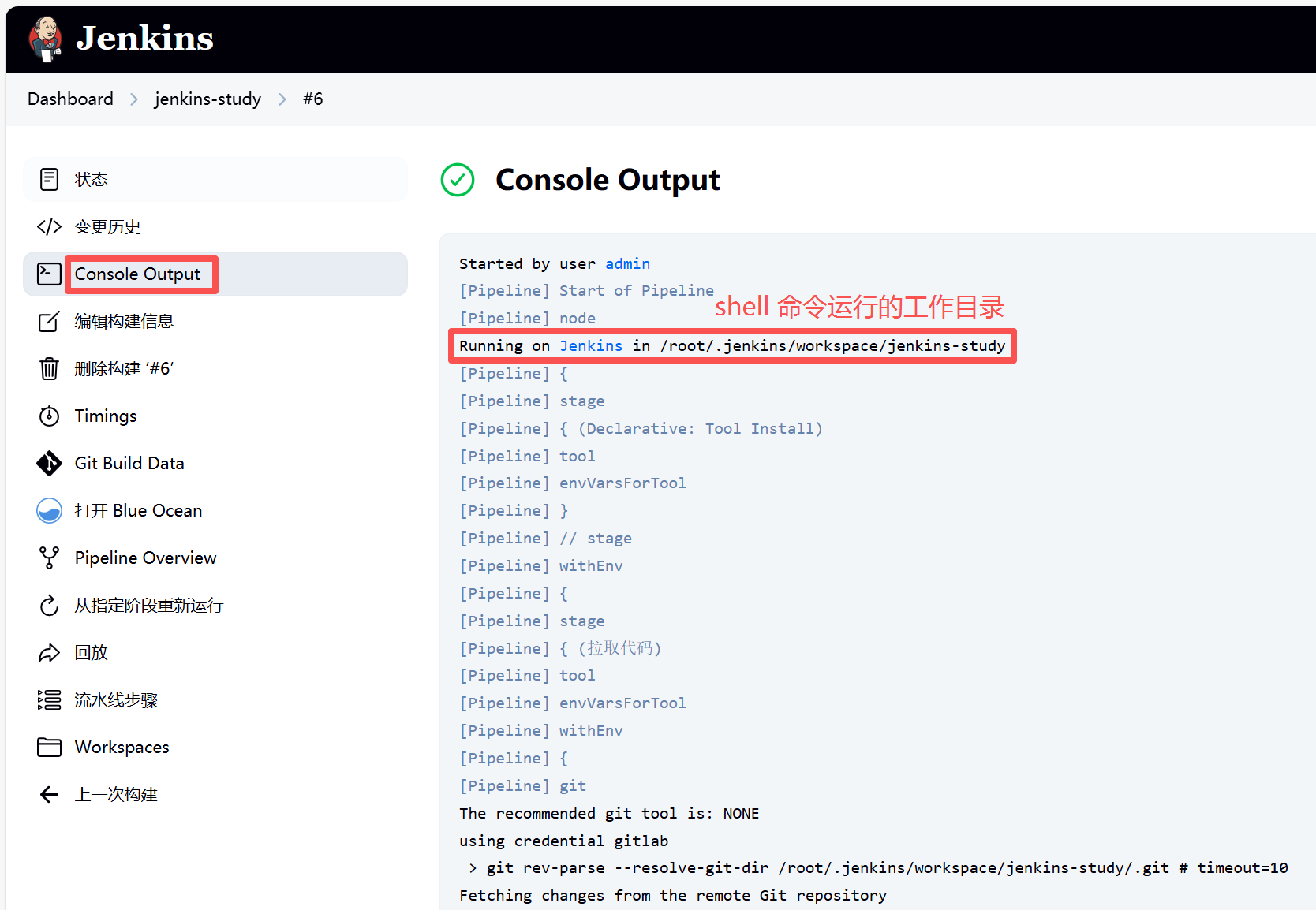Image resolution: width=1316 pixels, height=910 pixels.
Task: Go to 上一次构建 previous build
Action: tap(215, 794)
